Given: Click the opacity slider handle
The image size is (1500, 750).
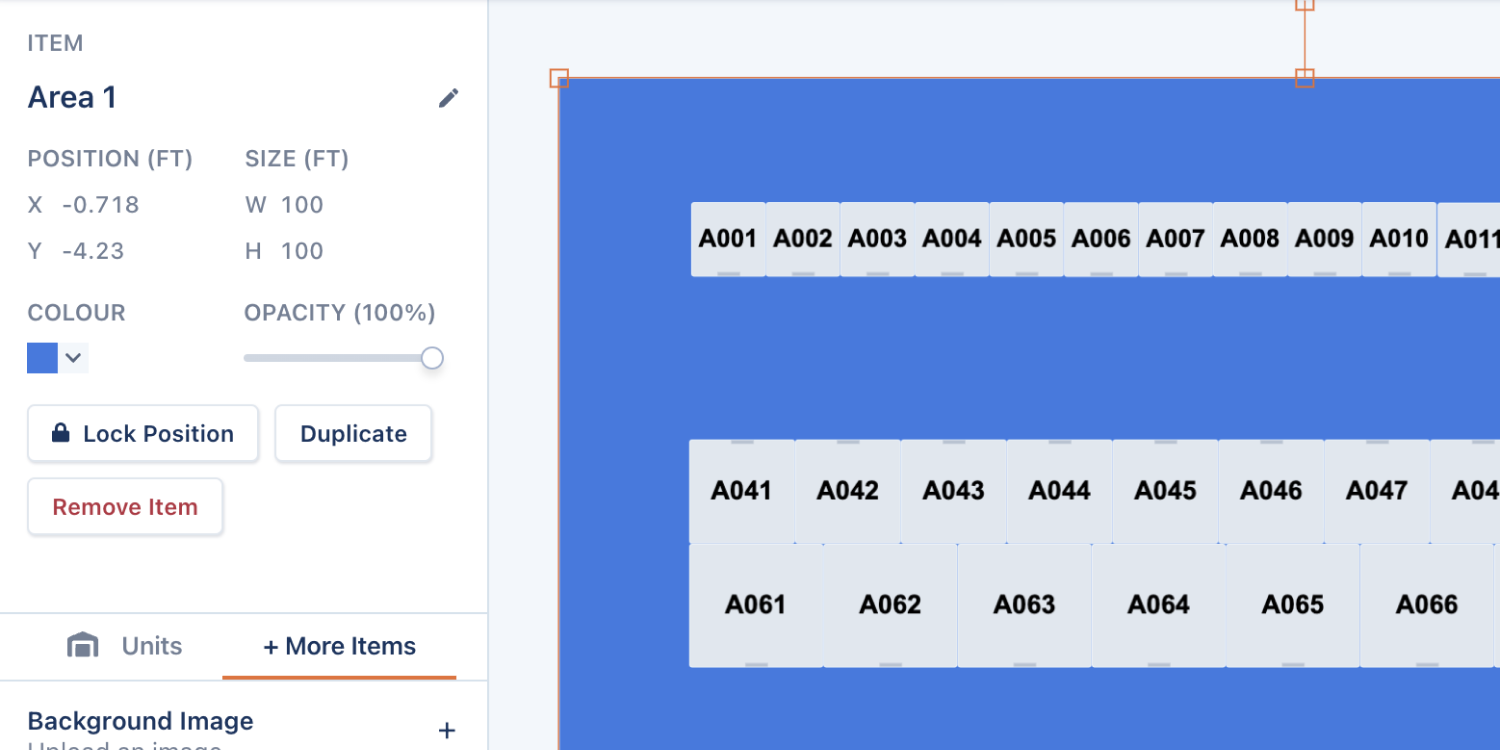Looking at the screenshot, I should click(432, 358).
